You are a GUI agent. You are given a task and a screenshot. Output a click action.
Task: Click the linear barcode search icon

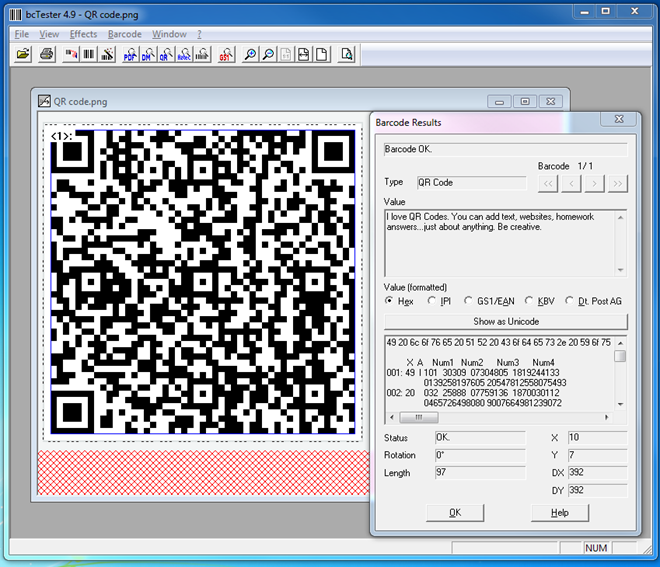tap(202, 54)
